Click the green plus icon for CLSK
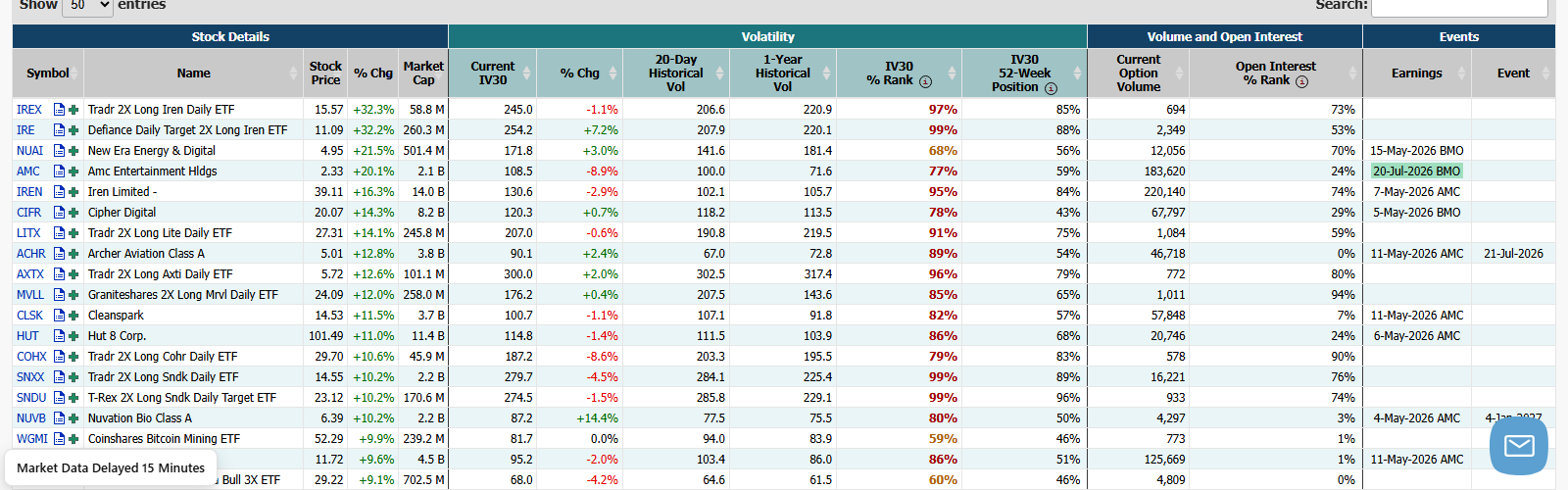This screenshot has width=1568, height=490. point(73,316)
